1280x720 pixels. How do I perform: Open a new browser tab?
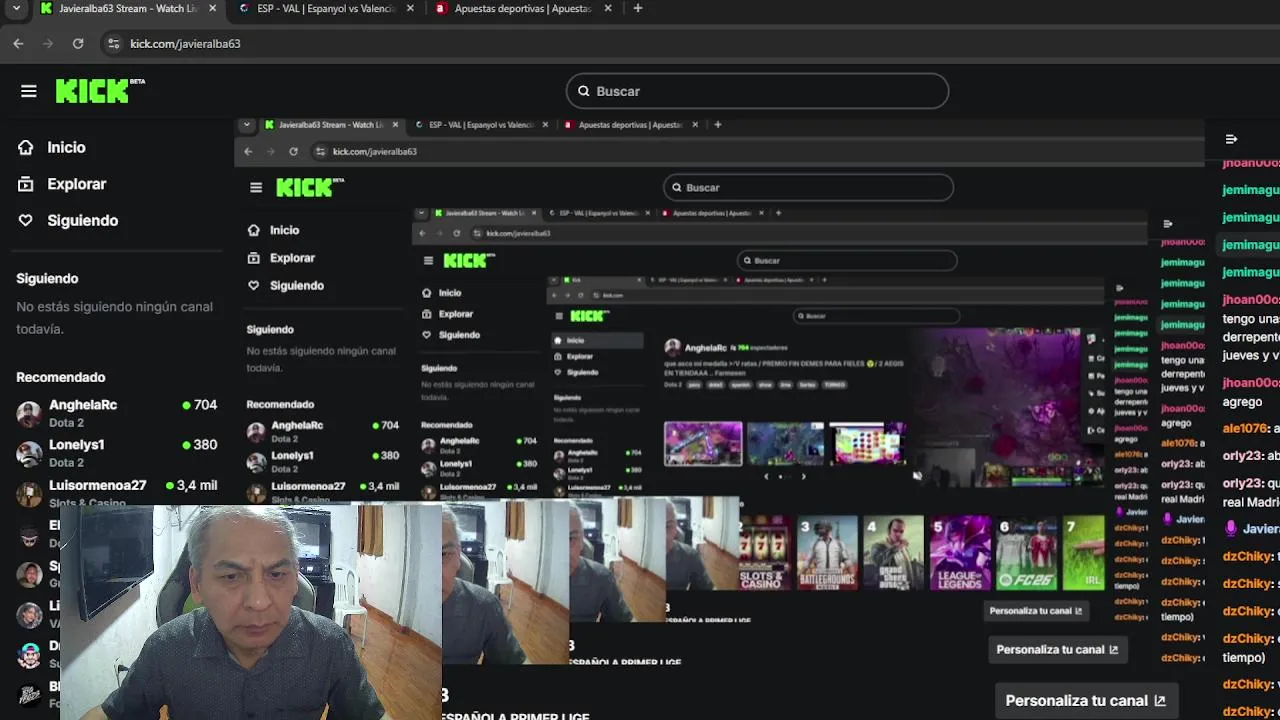coord(638,8)
